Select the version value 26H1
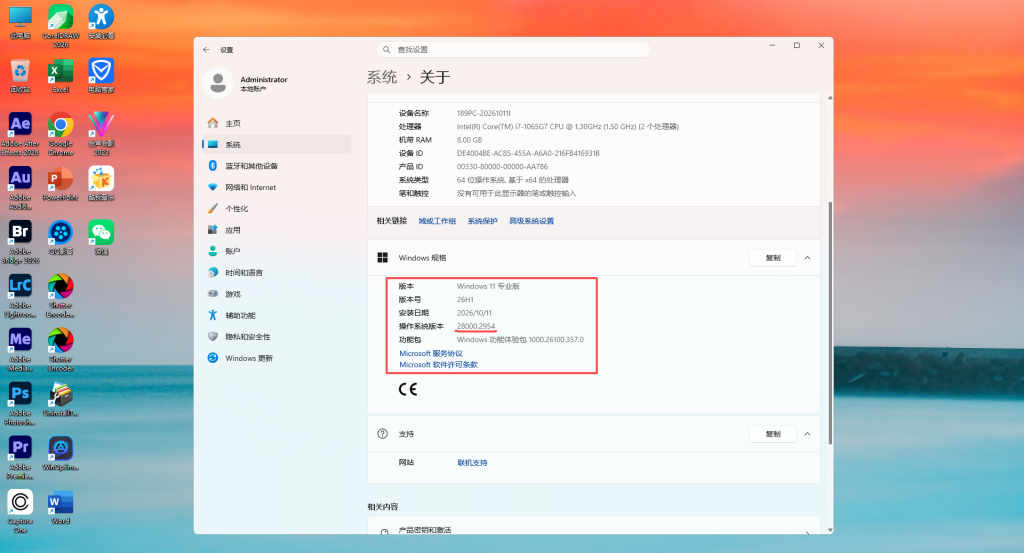 (465, 300)
